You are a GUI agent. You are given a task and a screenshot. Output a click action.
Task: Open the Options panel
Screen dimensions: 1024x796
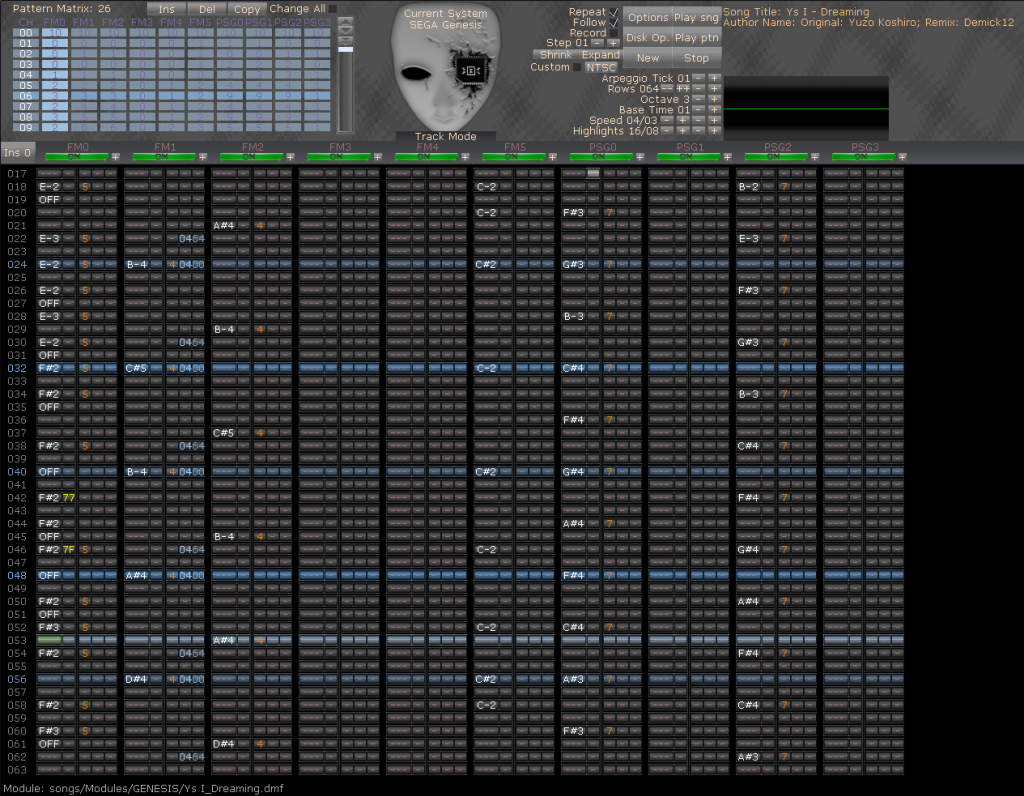coord(648,18)
